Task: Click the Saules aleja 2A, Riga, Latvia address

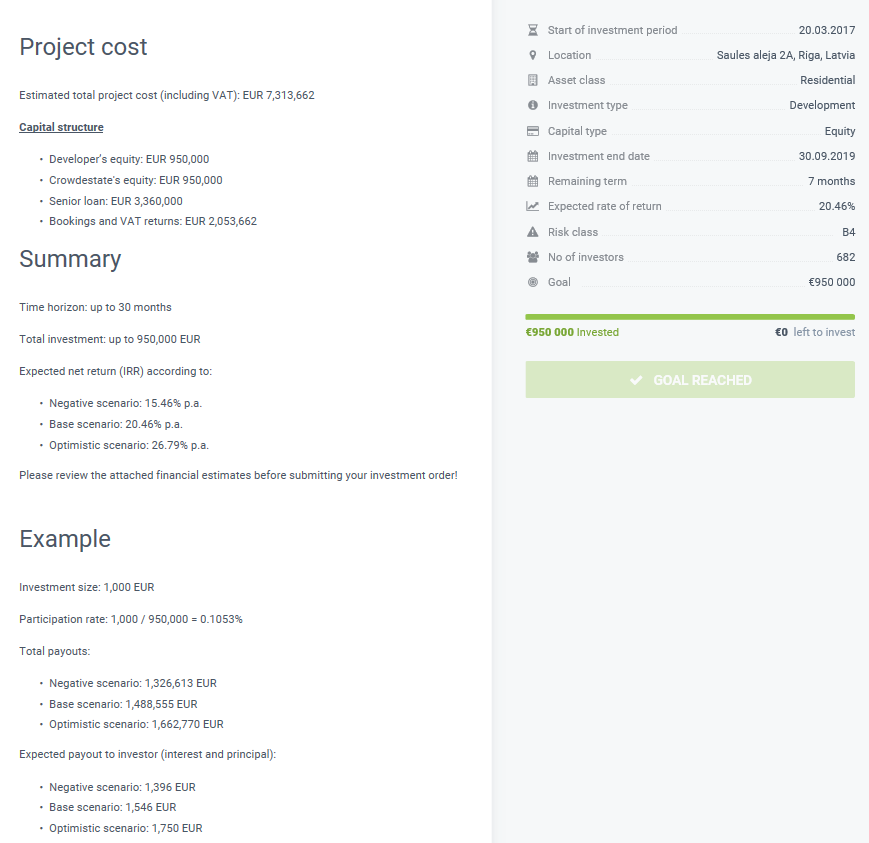Action: click(785, 55)
